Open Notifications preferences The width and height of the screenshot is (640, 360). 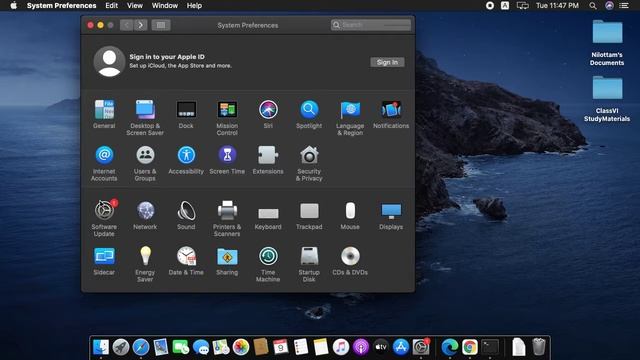[x=391, y=114]
